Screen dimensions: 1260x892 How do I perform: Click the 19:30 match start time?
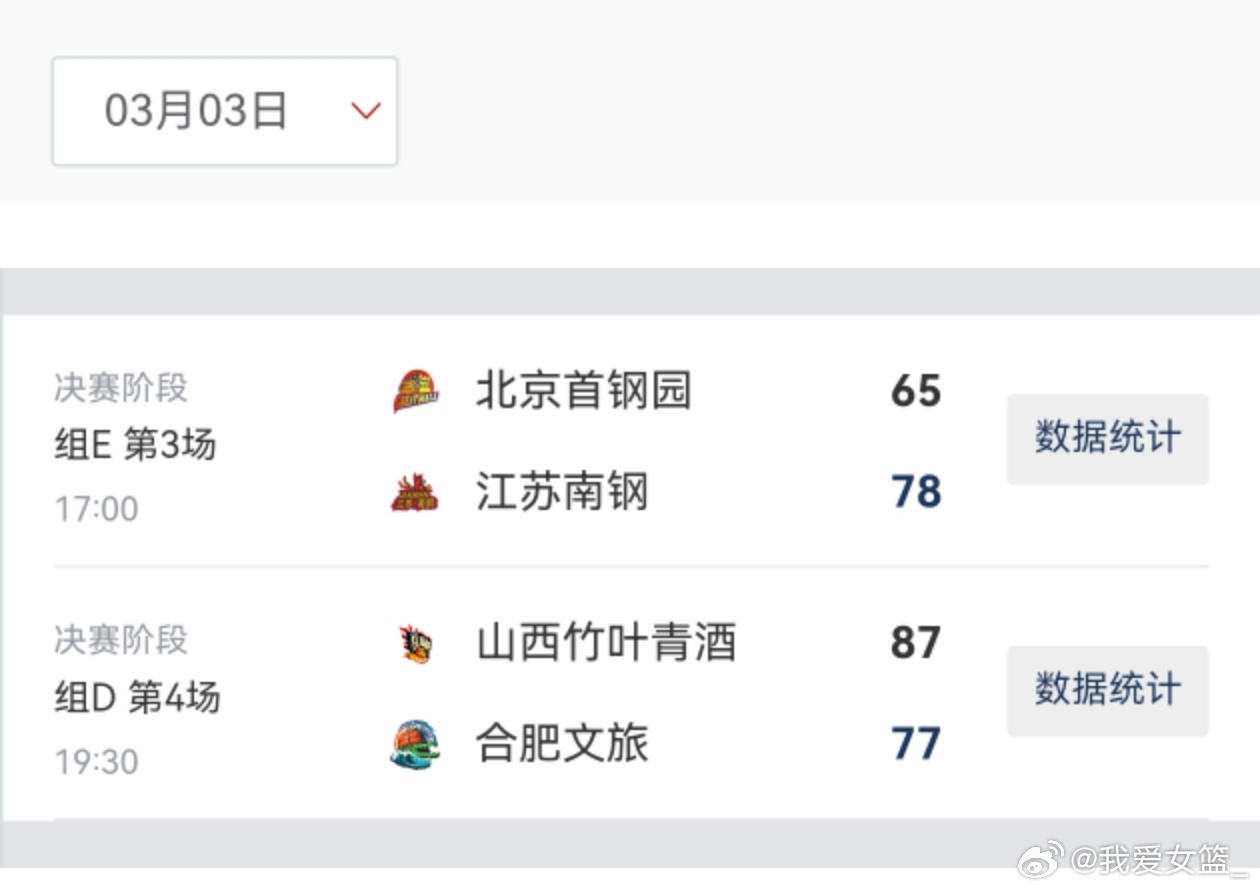(96, 762)
